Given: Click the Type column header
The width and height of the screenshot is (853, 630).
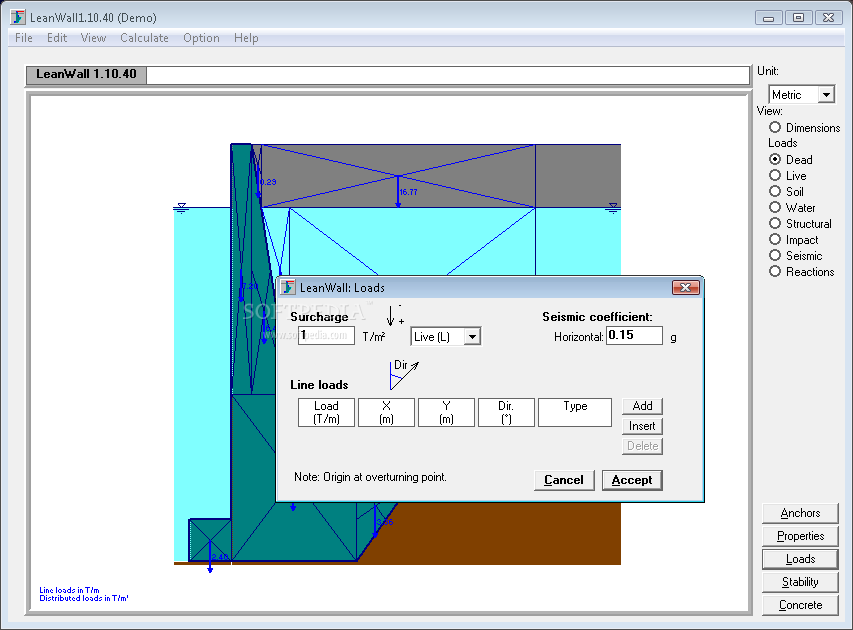Looking at the screenshot, I should click(x=575, y=412).
